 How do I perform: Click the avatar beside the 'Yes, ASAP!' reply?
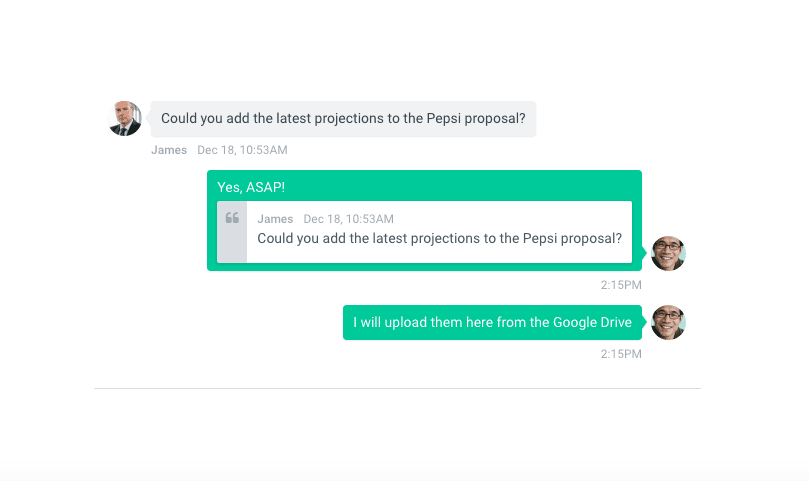pos(668,253)
